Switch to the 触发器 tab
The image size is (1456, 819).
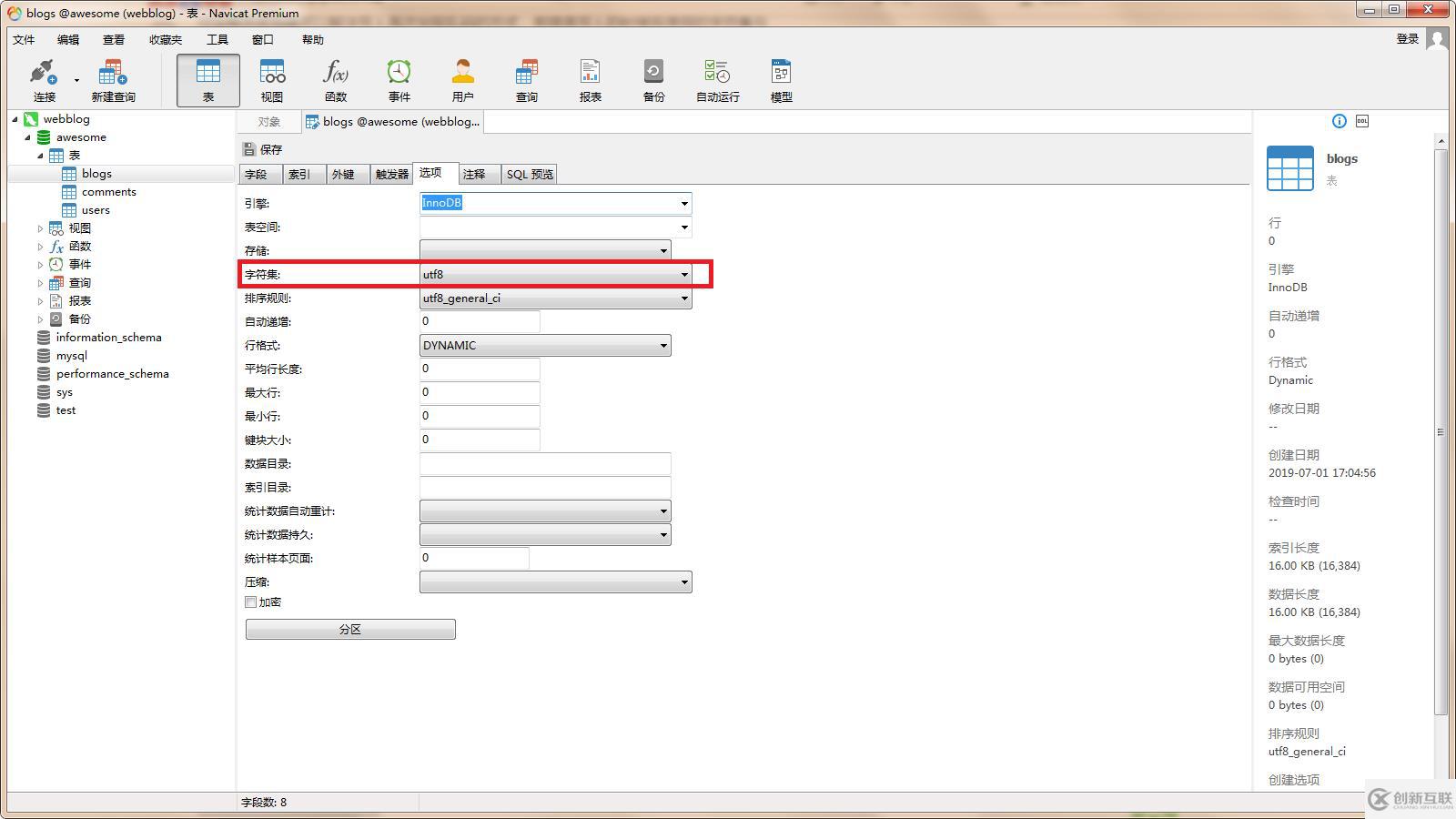(x=391, y=174)
